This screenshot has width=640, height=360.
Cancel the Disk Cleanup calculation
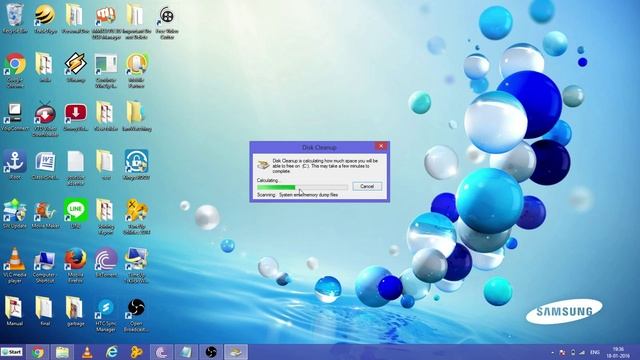click(367, 186)
